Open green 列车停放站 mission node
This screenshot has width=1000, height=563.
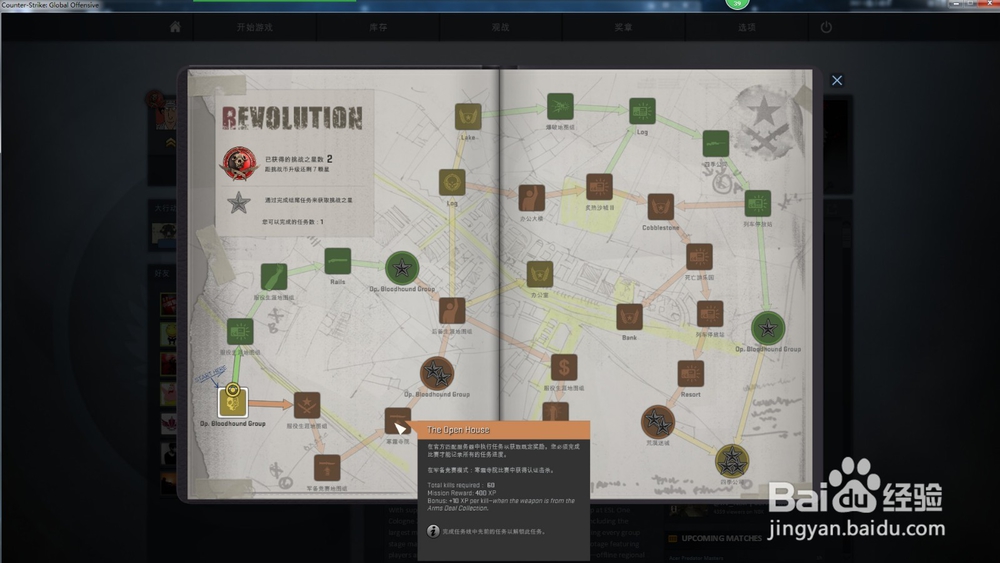point(758,203)
